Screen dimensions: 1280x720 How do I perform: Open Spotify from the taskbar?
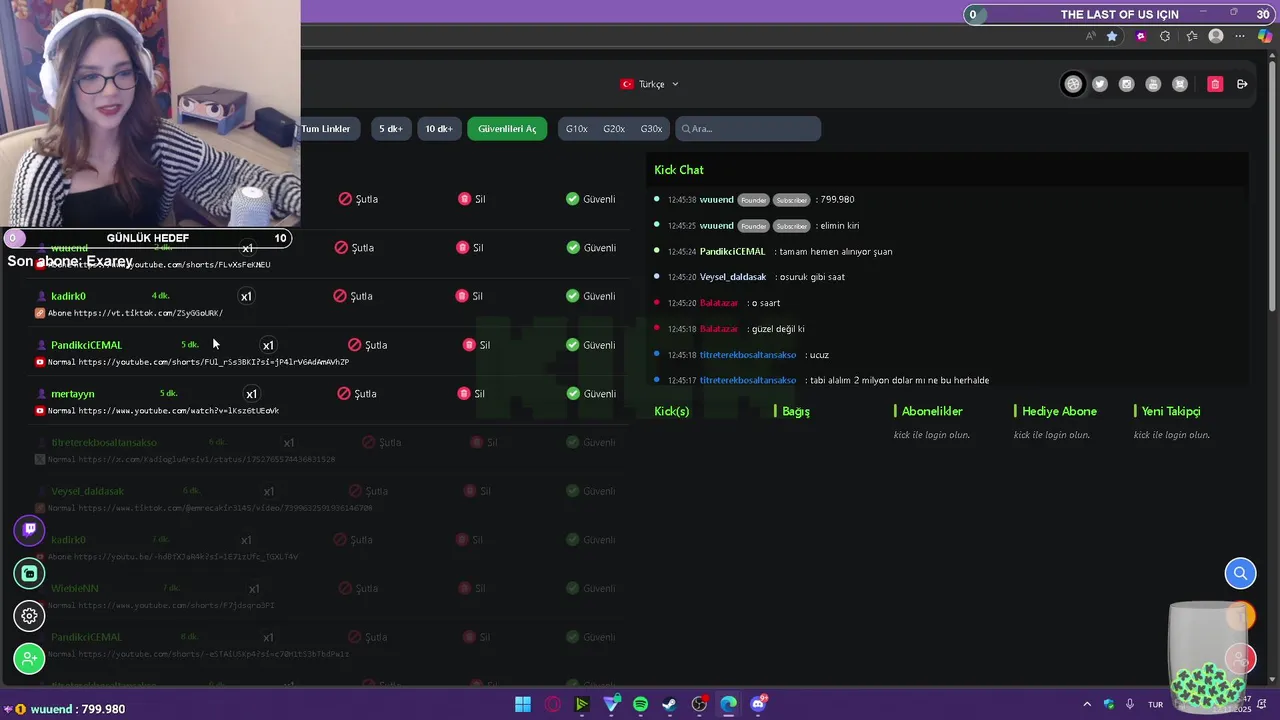pyautogui.click(x=640, y=704)
